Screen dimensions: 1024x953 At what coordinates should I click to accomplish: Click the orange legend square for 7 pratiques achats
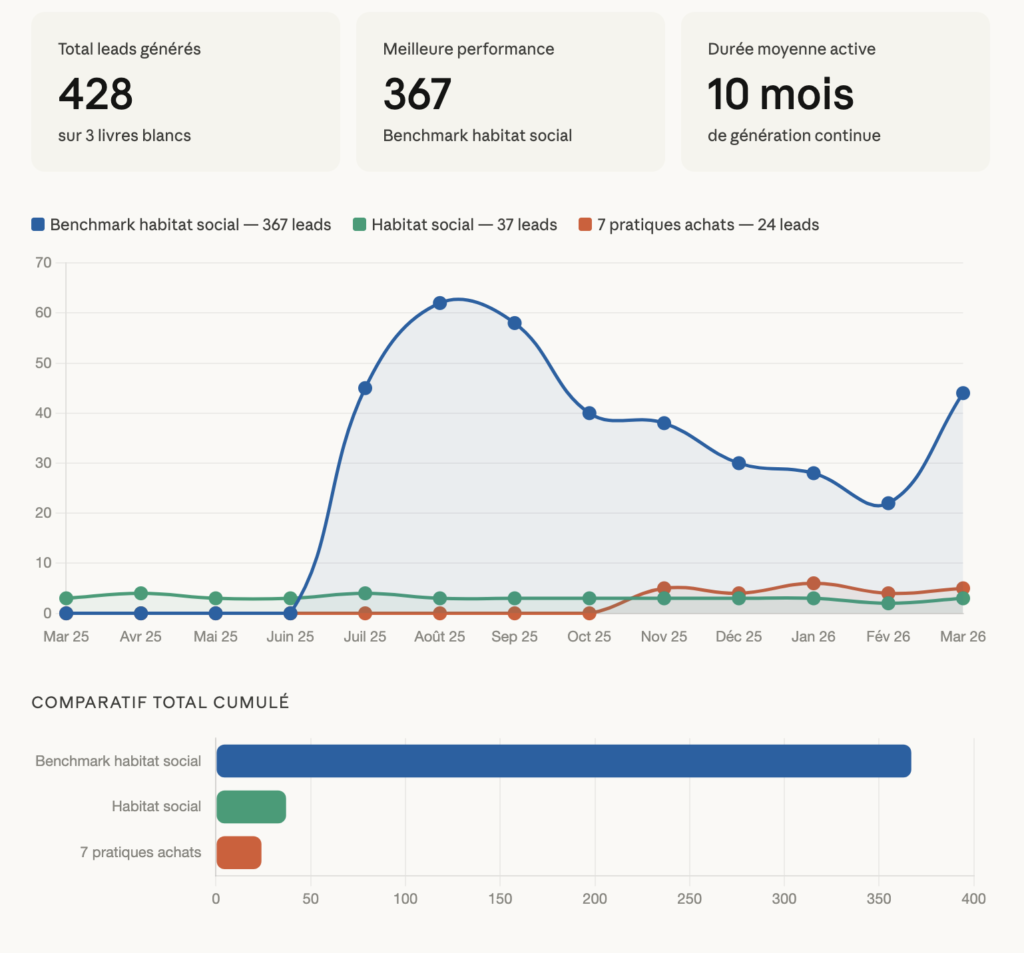click(x=585, y=225)
